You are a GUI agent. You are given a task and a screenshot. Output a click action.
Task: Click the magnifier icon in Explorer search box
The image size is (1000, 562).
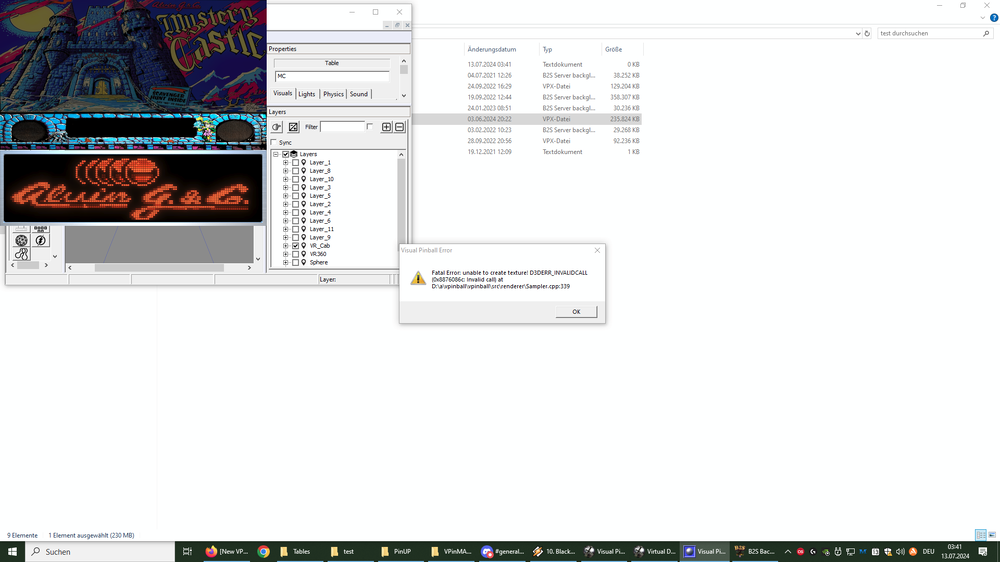point(986,33)
